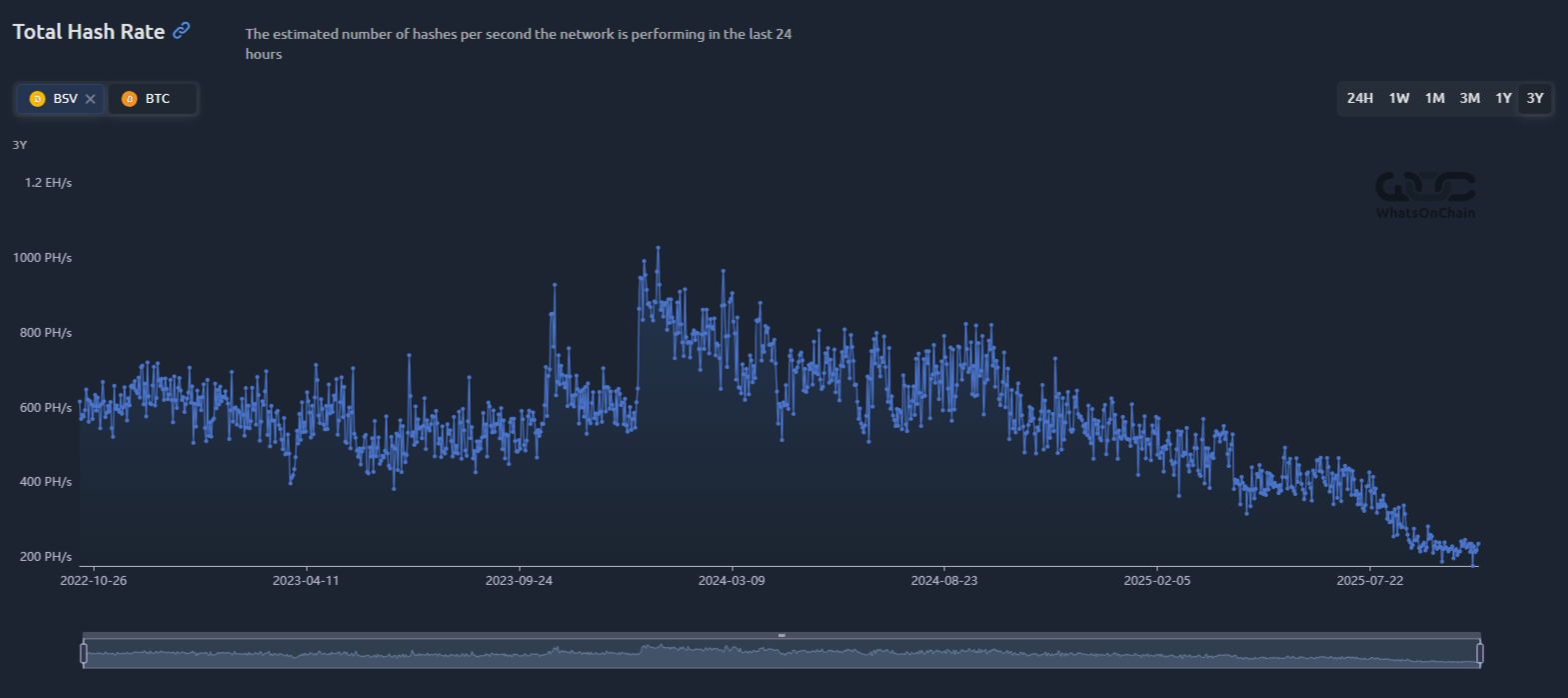Screen dimensions: 1568x698
Task: Click the 2024-08-23 axis date label
Action: (944, 581)
